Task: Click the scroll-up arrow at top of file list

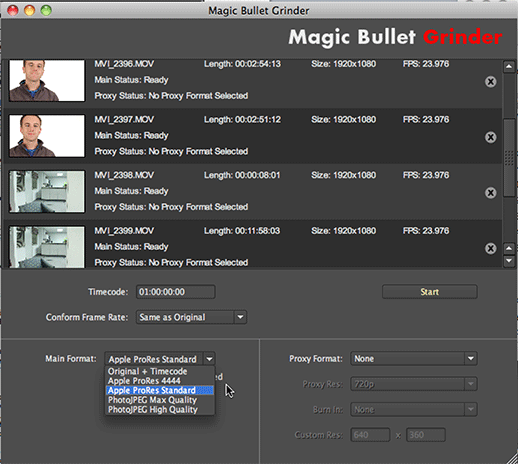Action: (509, 66)
